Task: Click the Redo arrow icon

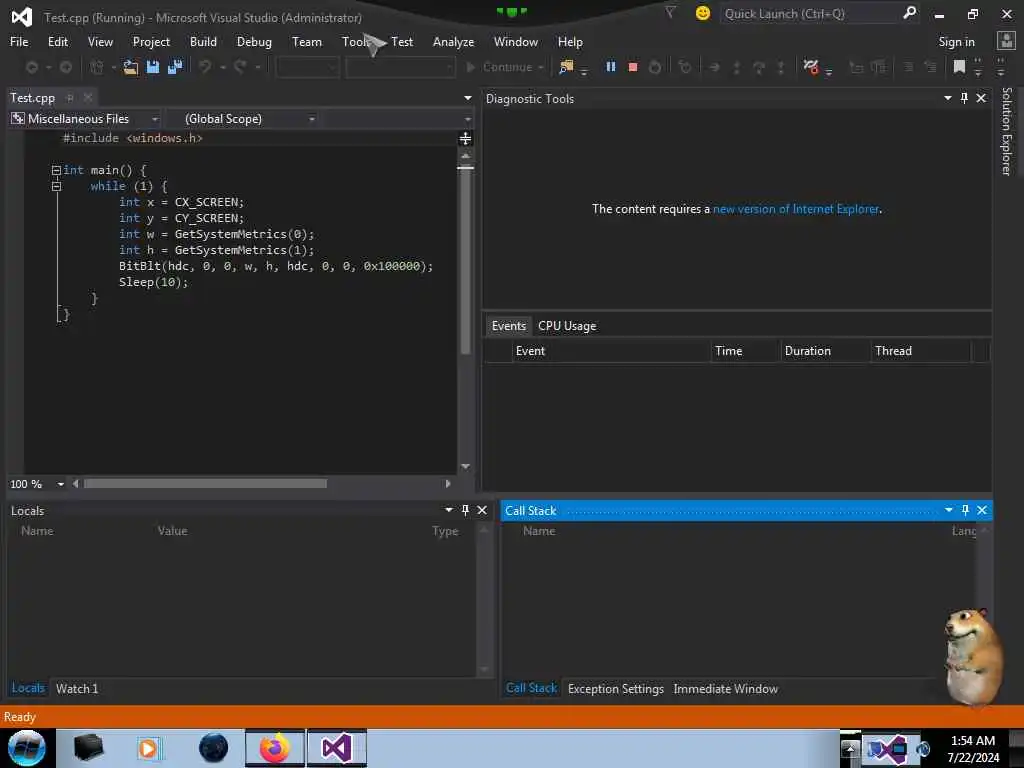Action: [x=240, y=67]
